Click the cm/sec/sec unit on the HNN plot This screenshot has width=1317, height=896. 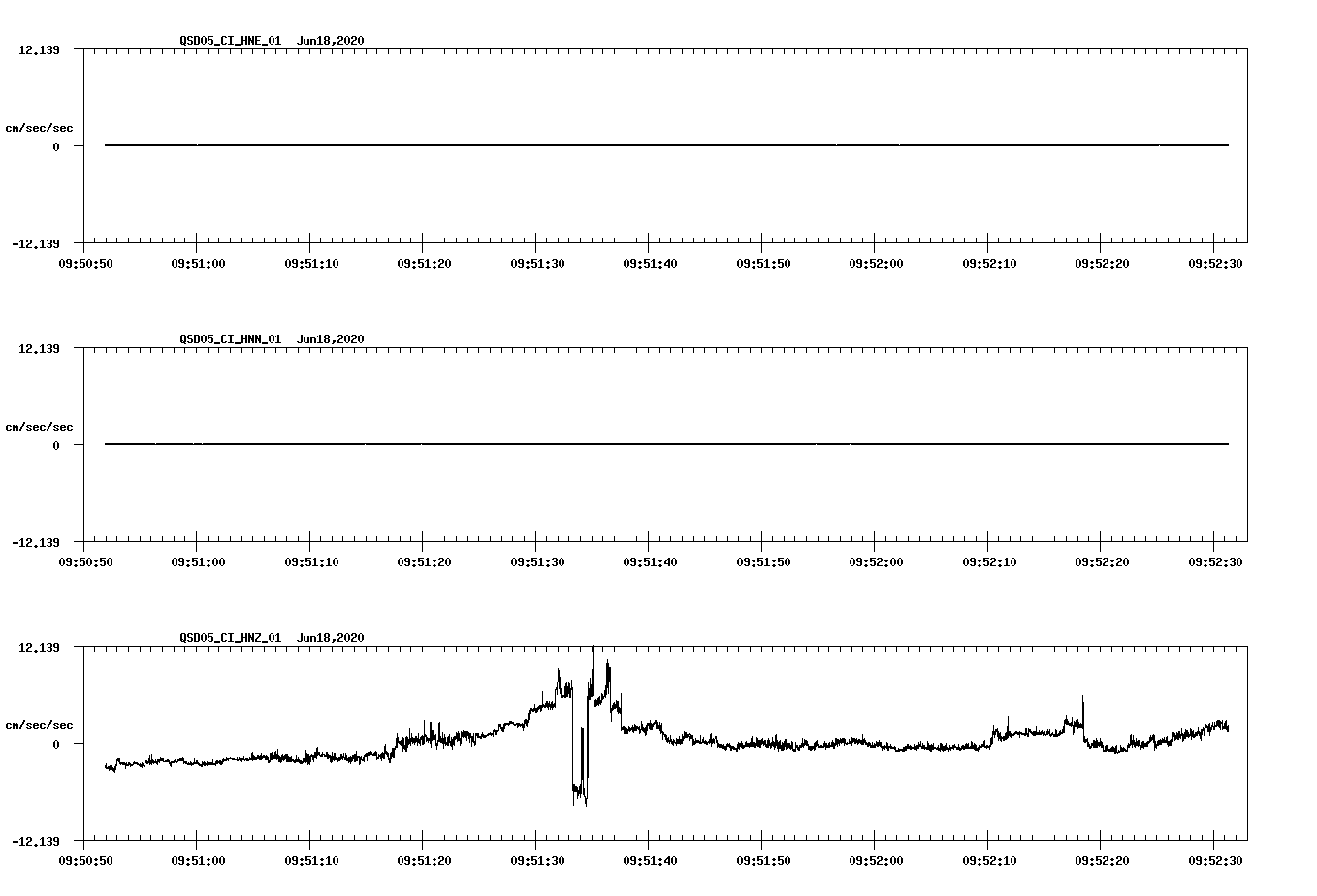39,427
